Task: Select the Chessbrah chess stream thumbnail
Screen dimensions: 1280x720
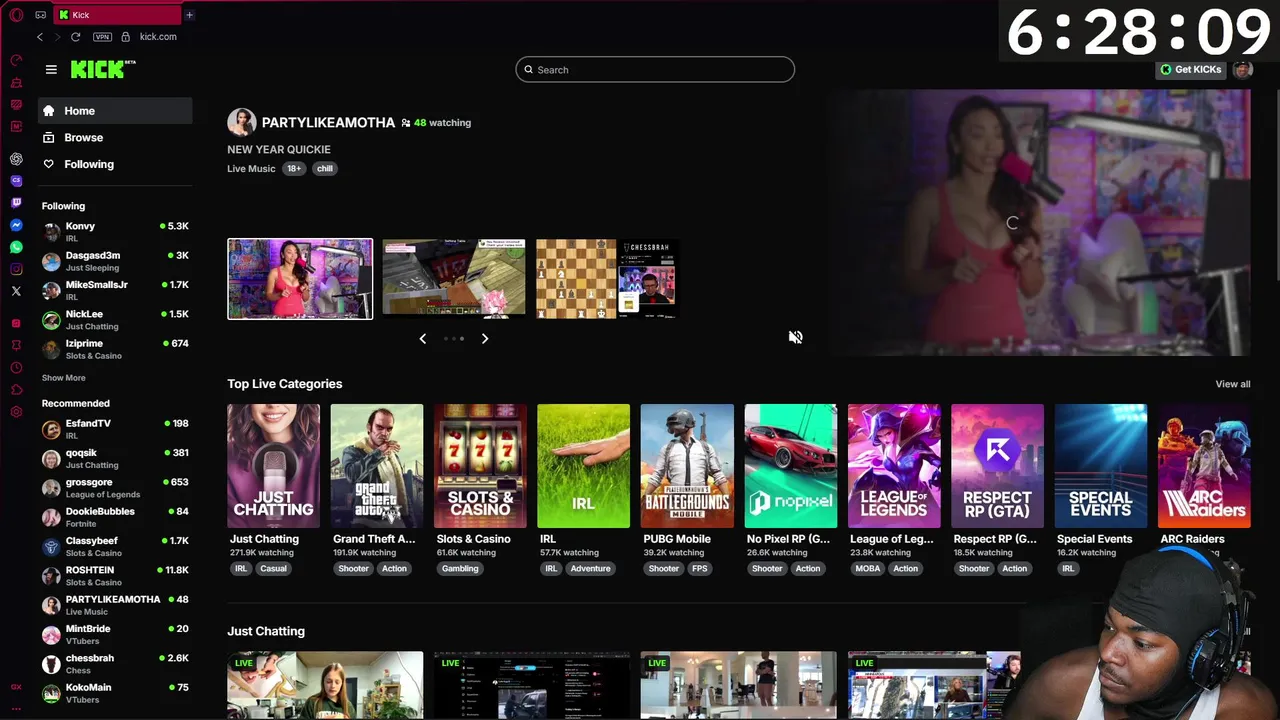Action: click(608, 279)
